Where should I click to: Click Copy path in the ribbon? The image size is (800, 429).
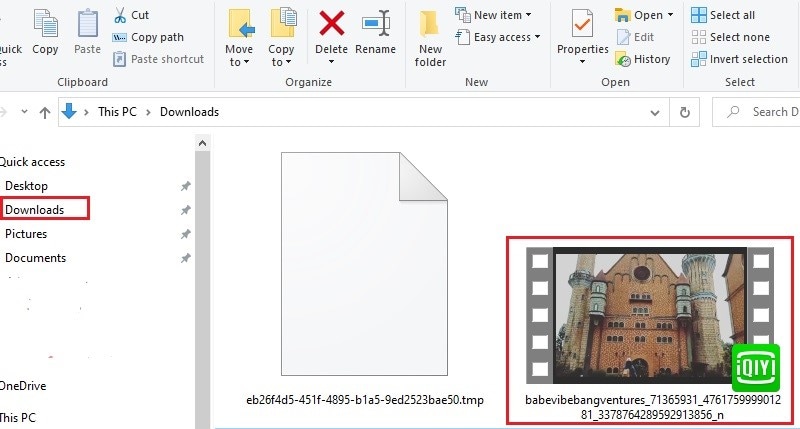[148, 37]
